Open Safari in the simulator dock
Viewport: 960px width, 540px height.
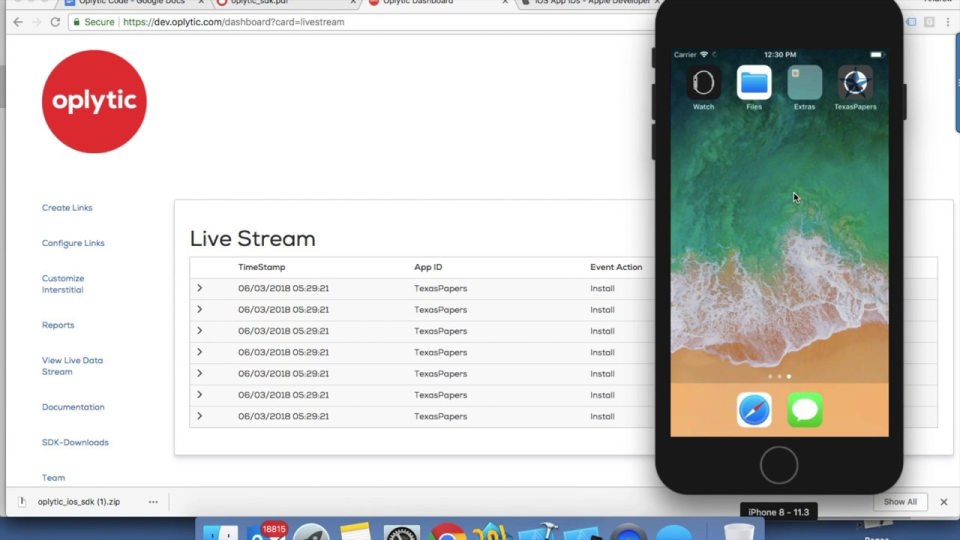pos(754,410)
